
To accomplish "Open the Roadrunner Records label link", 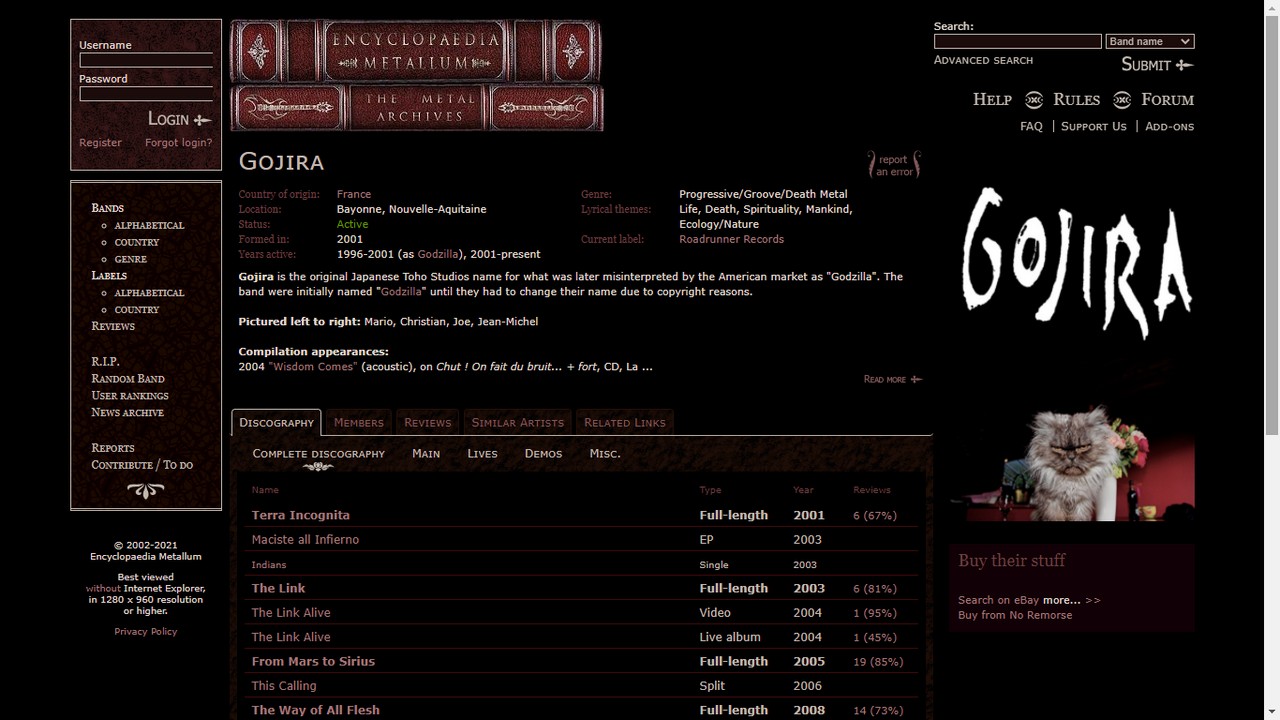I will [731, 239].
